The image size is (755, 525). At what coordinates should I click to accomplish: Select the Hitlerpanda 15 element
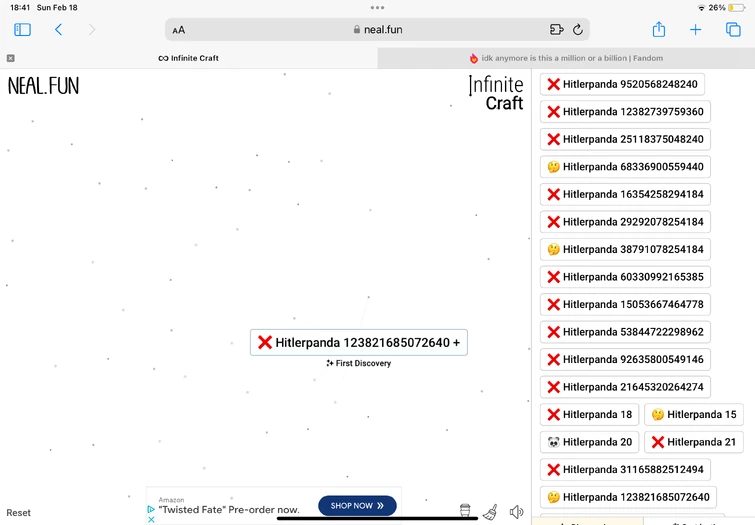pos(694,414)
